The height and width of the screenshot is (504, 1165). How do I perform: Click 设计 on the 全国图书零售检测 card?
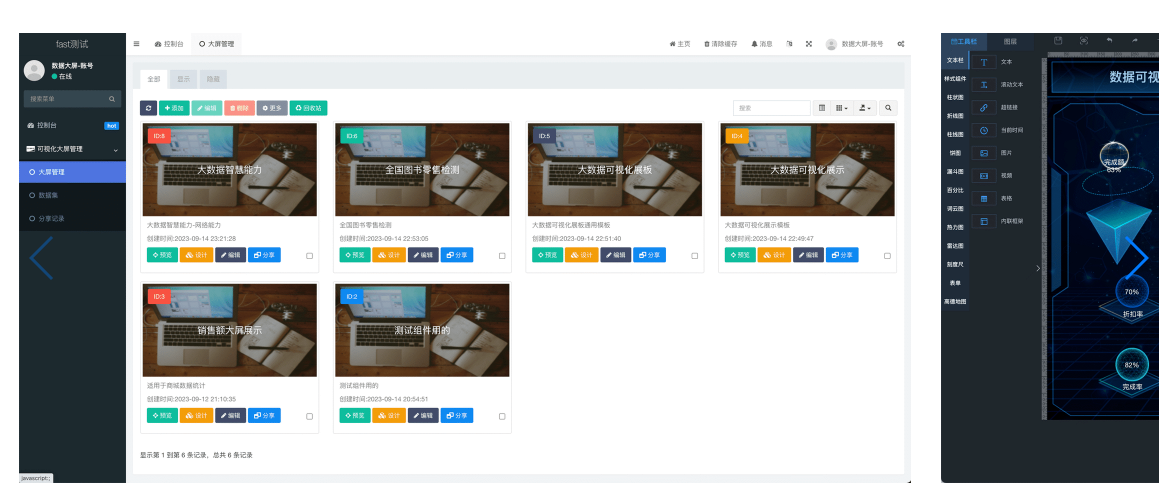tap(389, 255)
